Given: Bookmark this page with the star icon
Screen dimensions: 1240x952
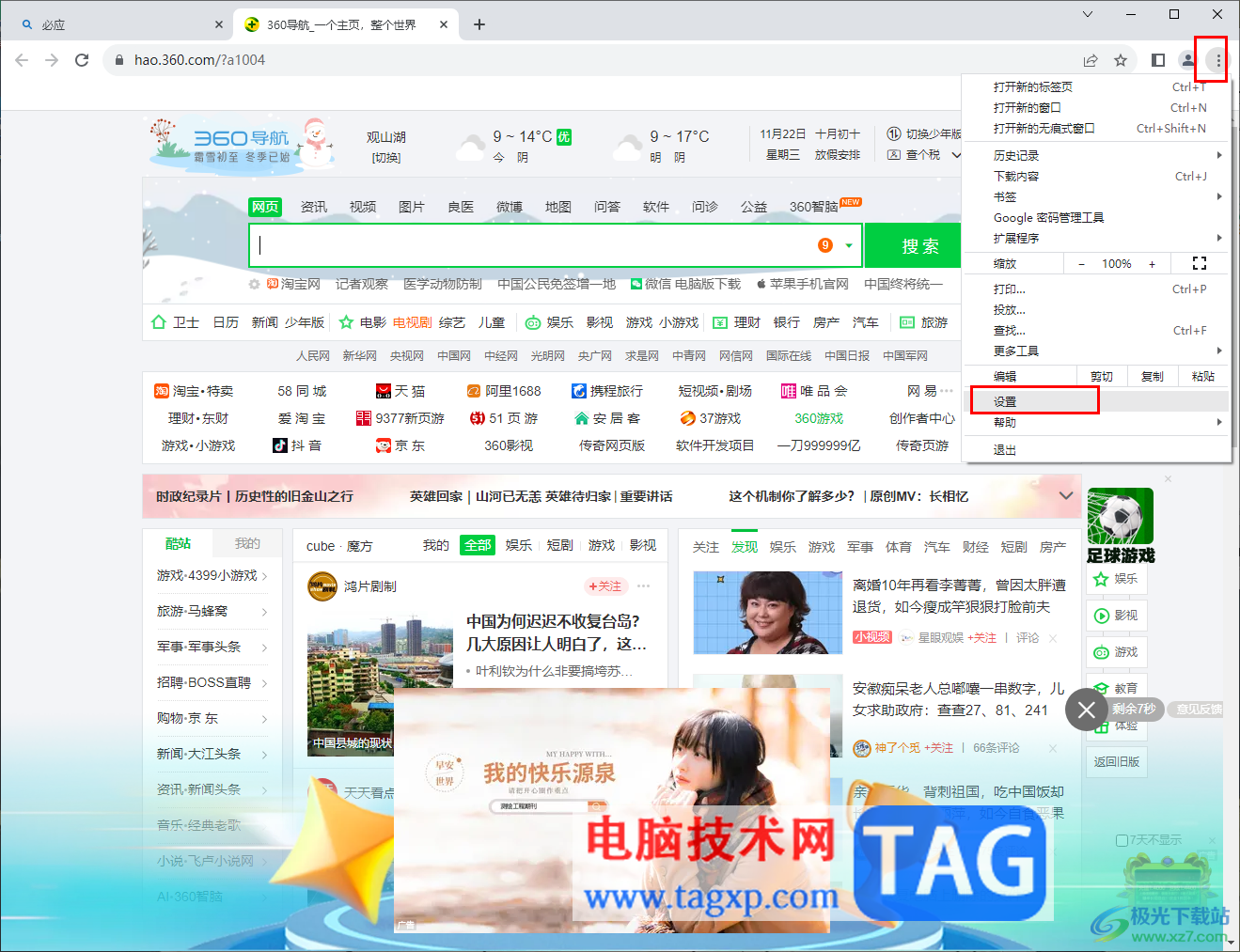Looking at the screenshot, I should (1121, 60).
